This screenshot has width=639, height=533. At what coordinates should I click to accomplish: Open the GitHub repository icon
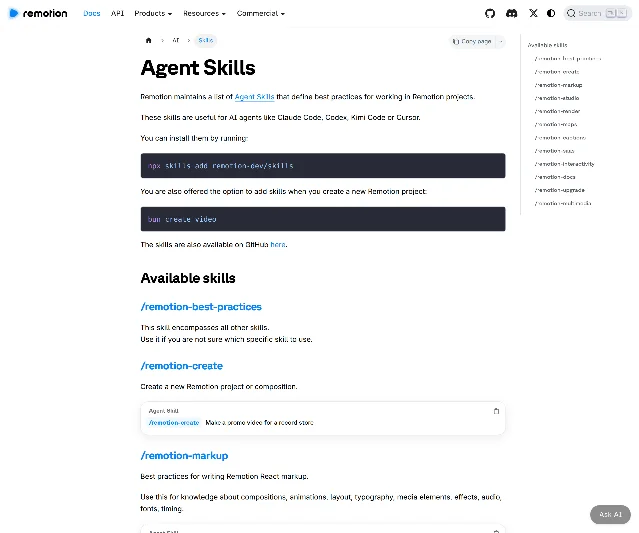(x=490, y=13)
